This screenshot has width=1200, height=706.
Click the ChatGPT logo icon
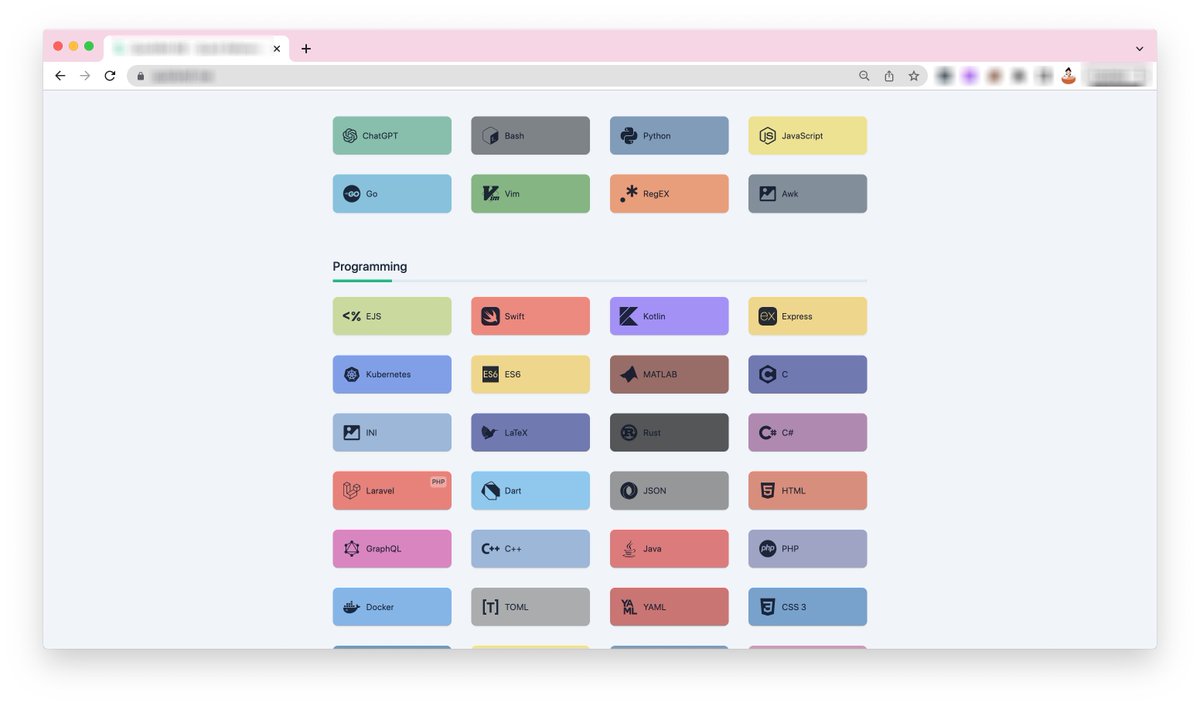pyautogui.click(x=350, y=136)
